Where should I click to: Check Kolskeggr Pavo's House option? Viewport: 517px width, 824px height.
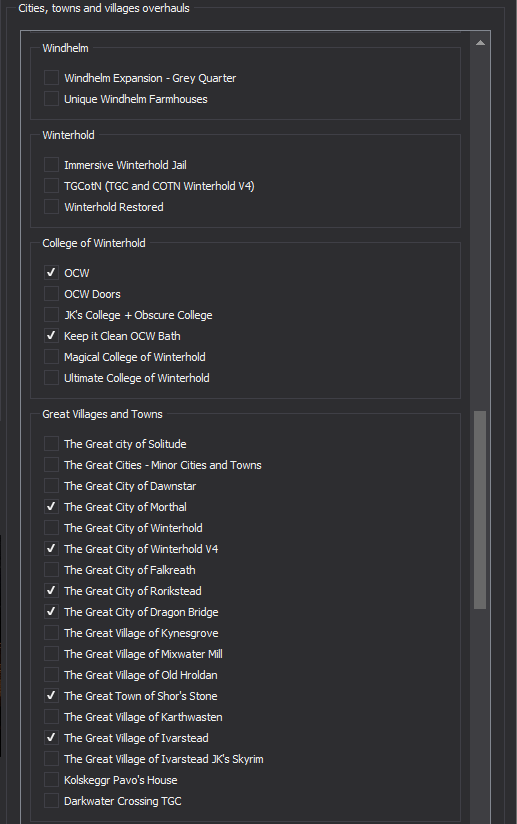[x=51, y=780]
